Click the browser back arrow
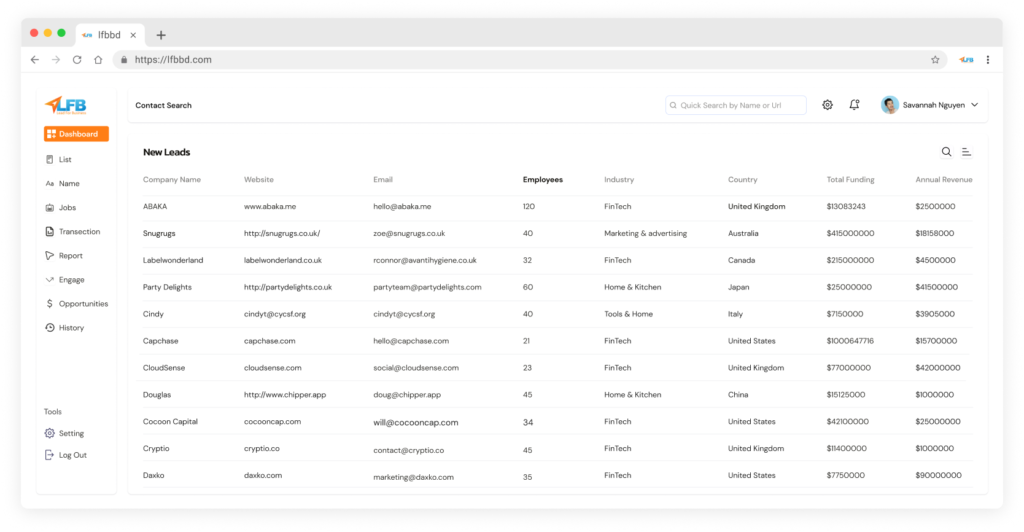The image size is (1024, 532). point(35,59)
